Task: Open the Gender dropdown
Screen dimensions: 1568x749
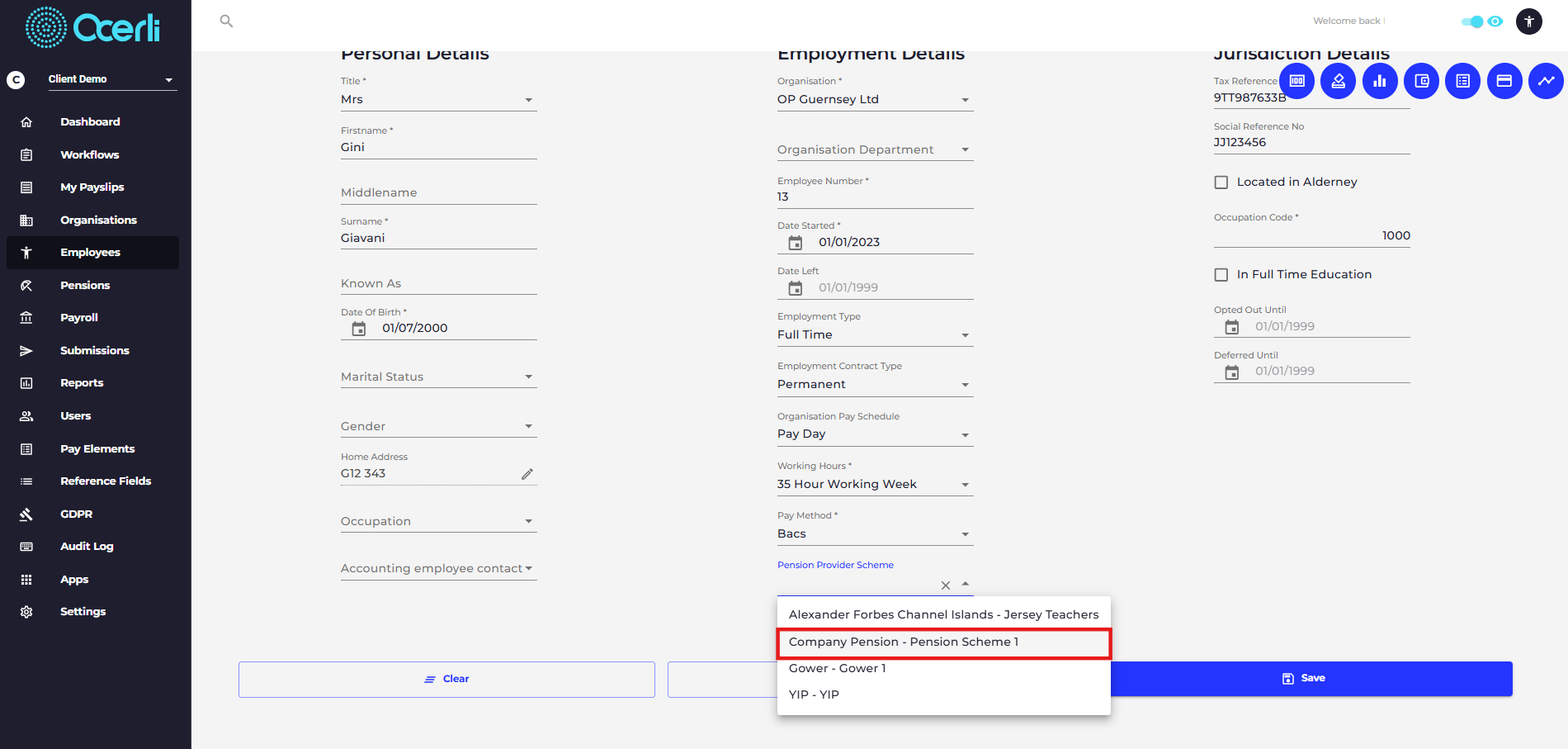Action: pyautogui.click(x=438, y=427)
